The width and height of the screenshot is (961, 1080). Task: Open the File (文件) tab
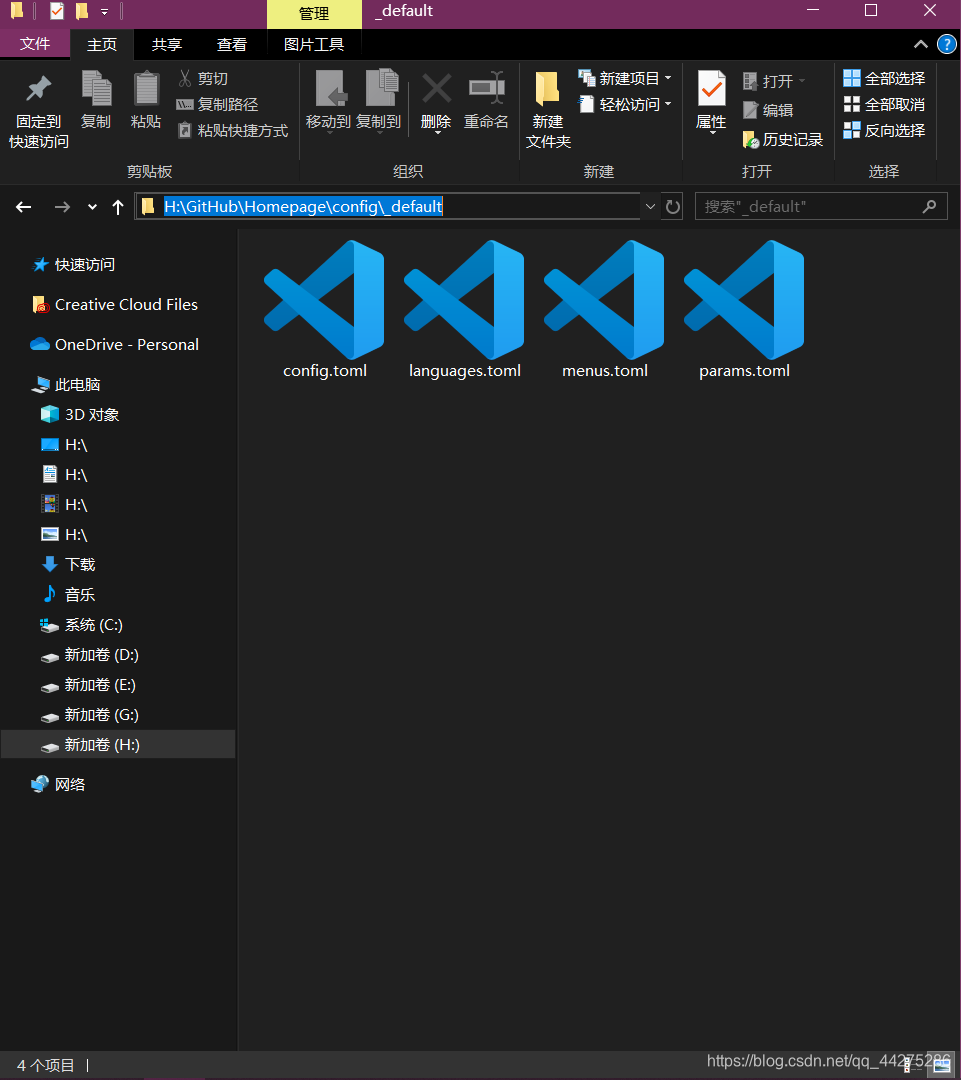click(x=35, y=44)
